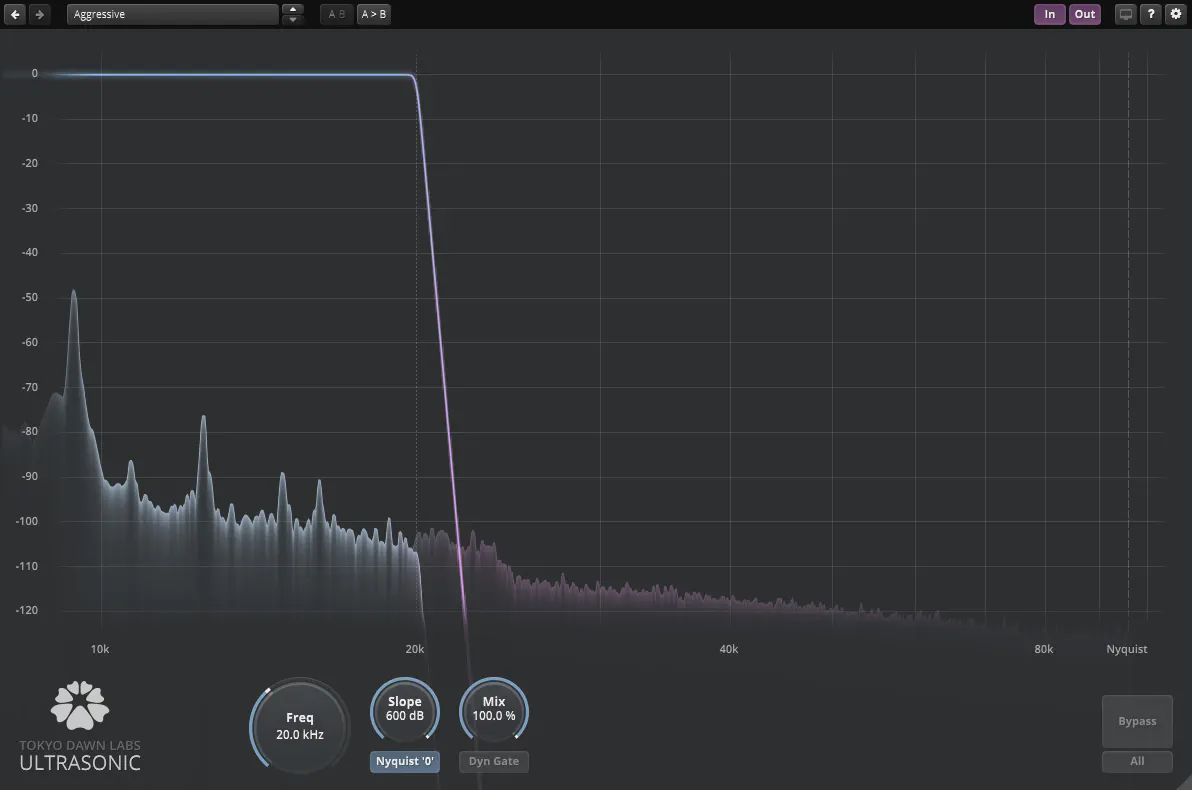Click the redo forward arrow
The image size is (1192, 790).
(x=39, y=14)
